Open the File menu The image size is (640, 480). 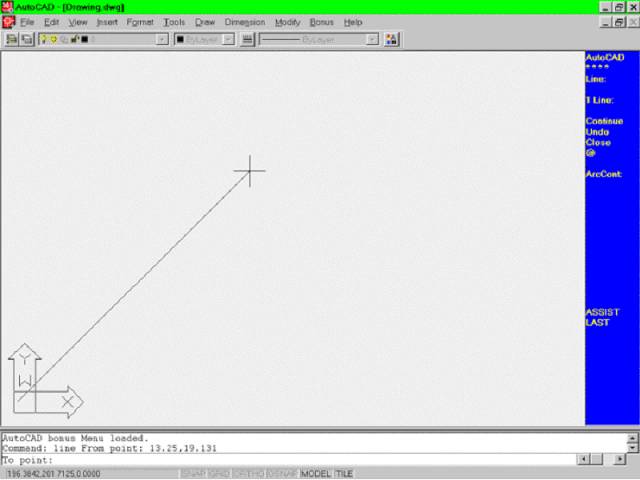coord(27,22)
